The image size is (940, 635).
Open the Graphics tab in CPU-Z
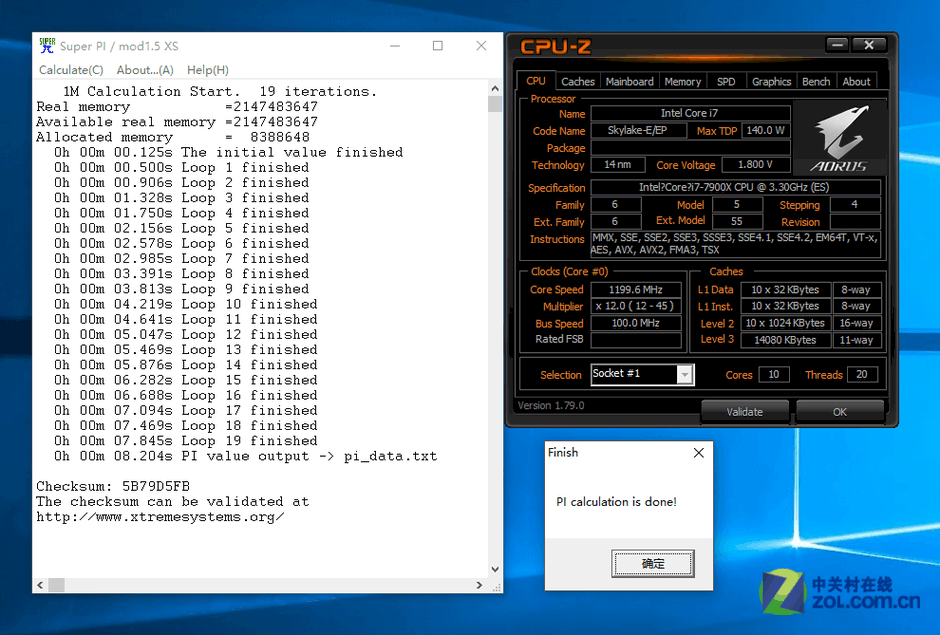pyautogui.click(x=772, y=82)
